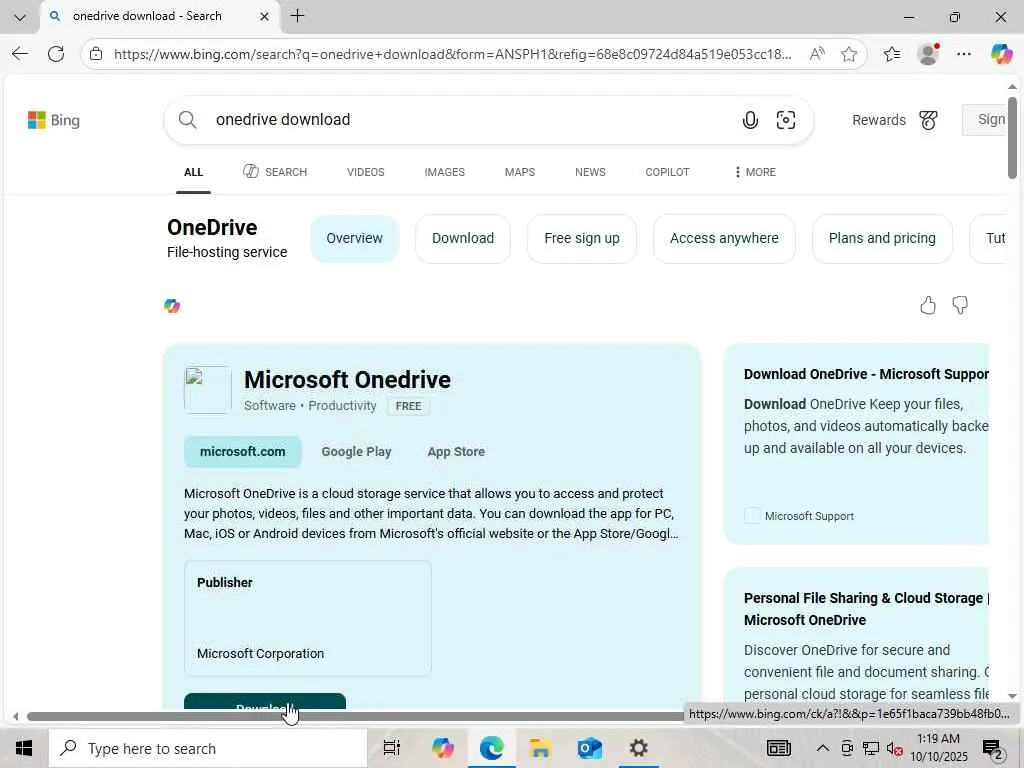Click the browser Back arrow
The width and height of the screenshot is (1024, 768).
(20, 54)
